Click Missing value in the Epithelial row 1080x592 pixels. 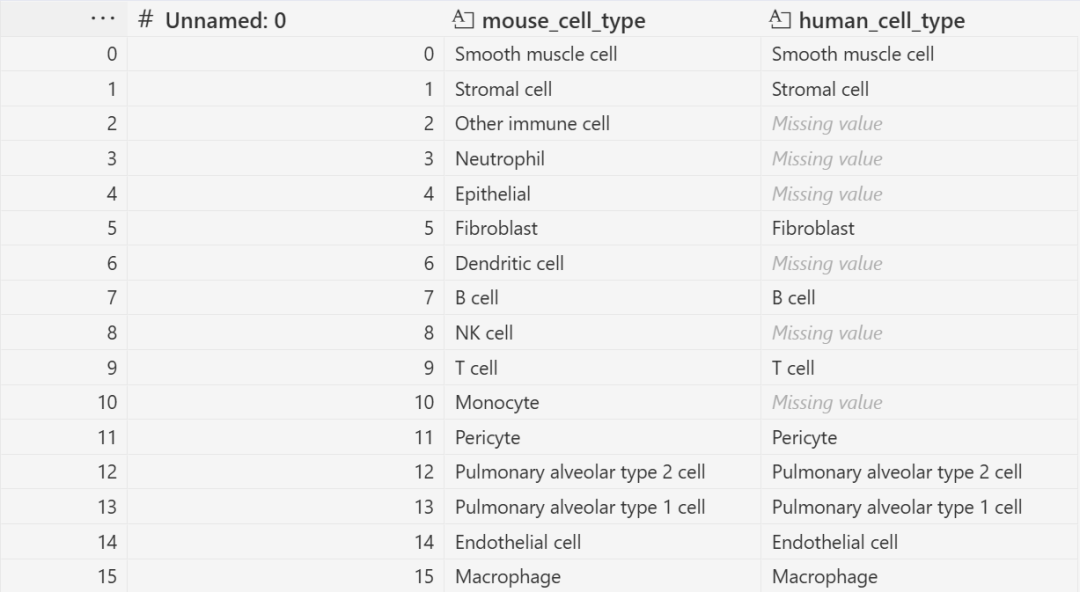(827, 194)
